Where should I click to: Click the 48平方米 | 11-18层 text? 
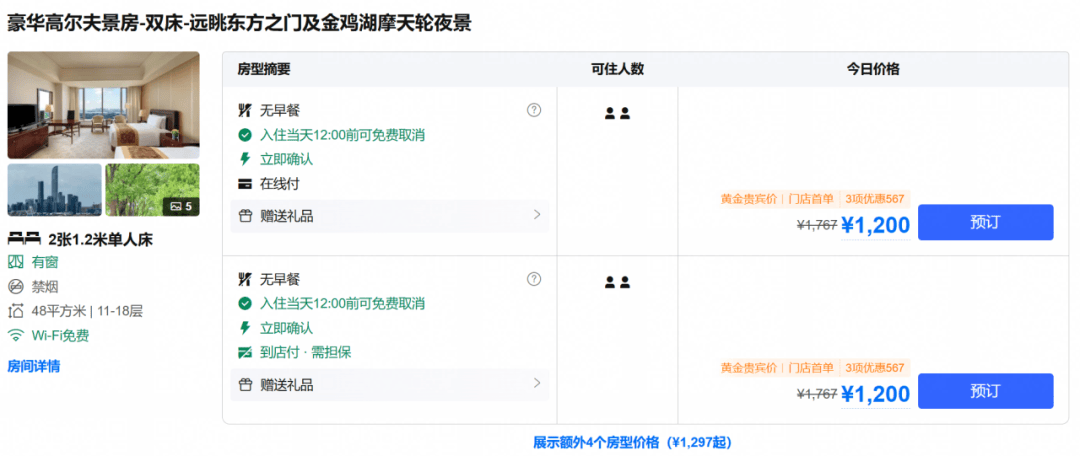[87, 311]
